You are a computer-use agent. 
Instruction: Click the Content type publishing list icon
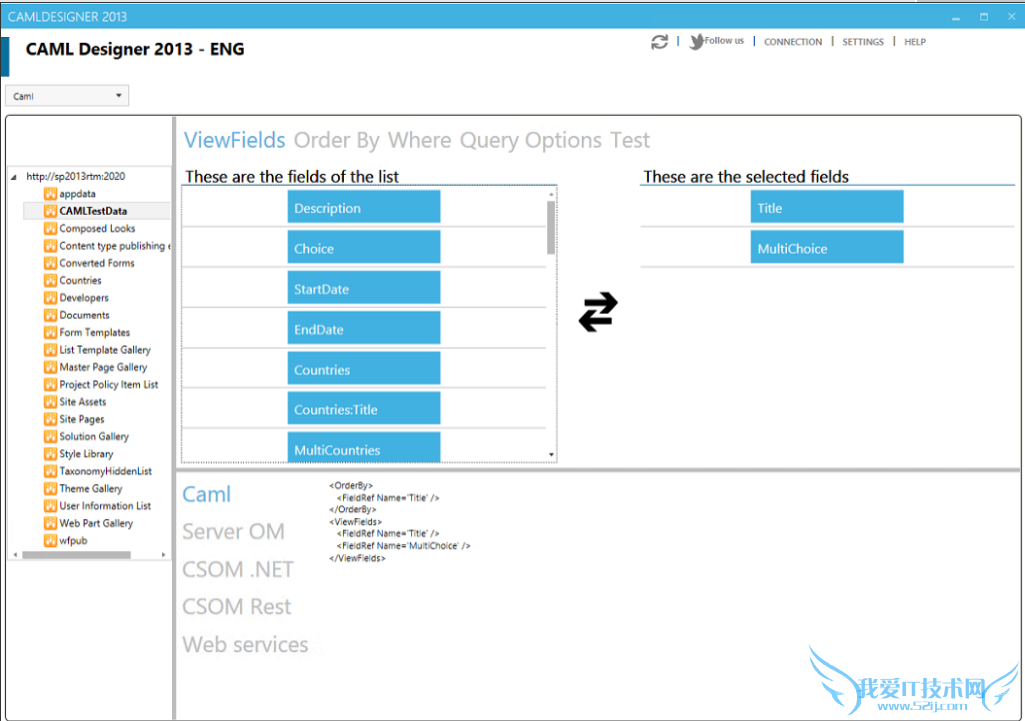[50, 246]
